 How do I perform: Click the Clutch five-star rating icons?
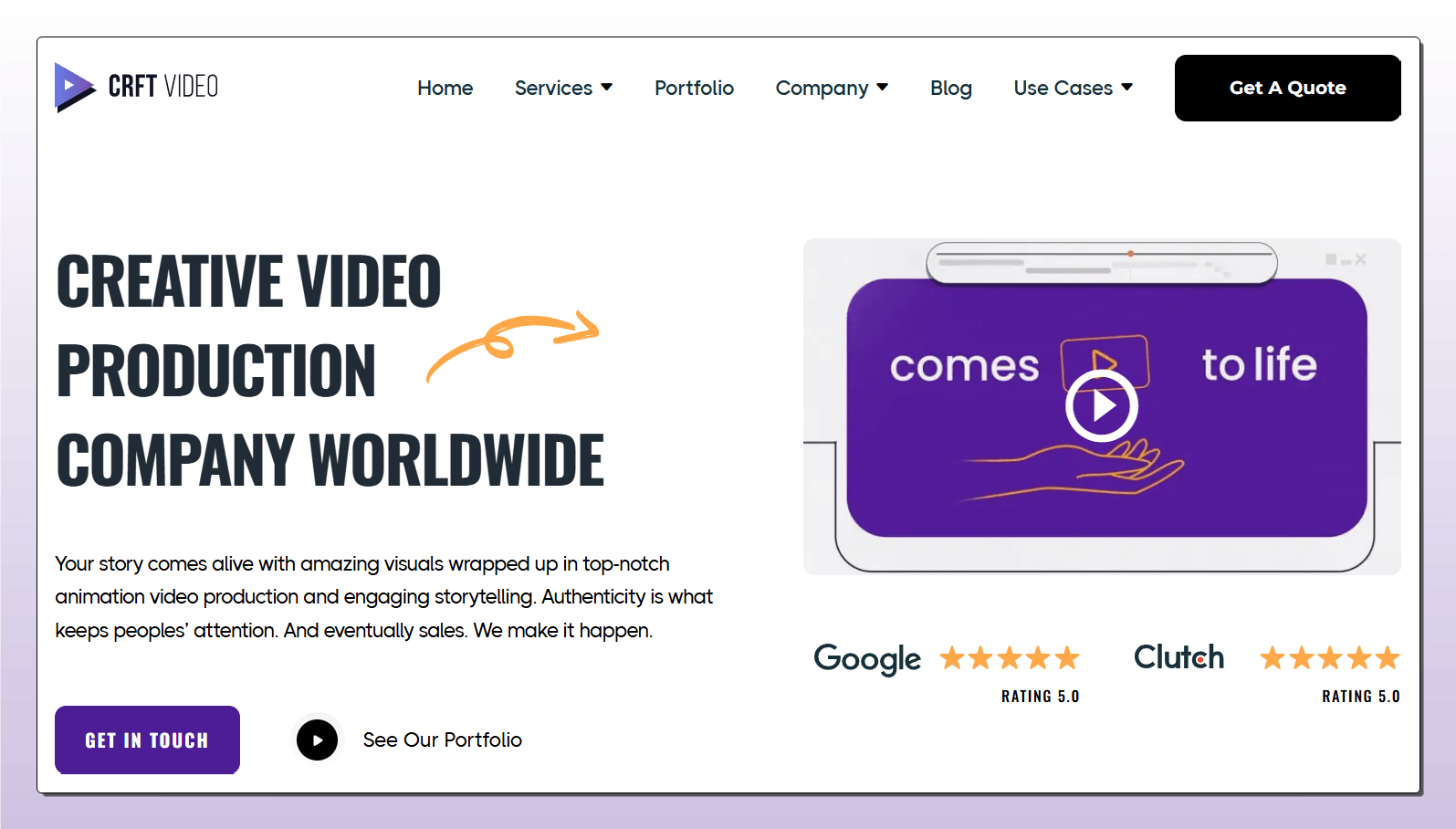[x=1329, y=658]
